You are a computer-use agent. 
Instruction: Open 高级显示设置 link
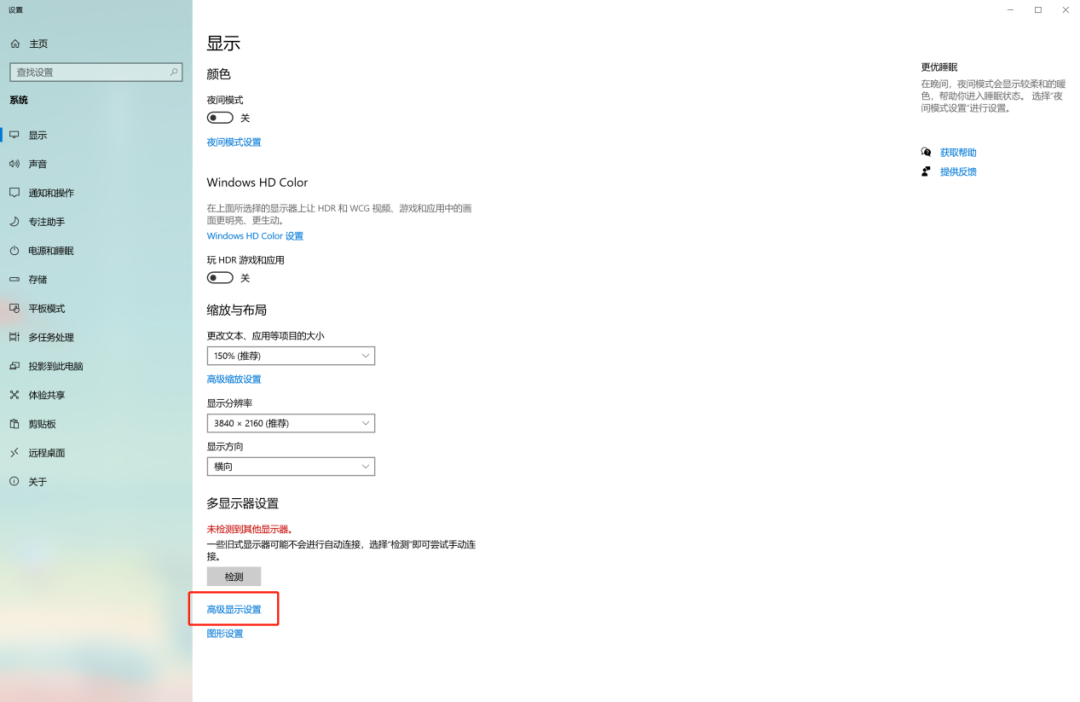coord(233,609)
